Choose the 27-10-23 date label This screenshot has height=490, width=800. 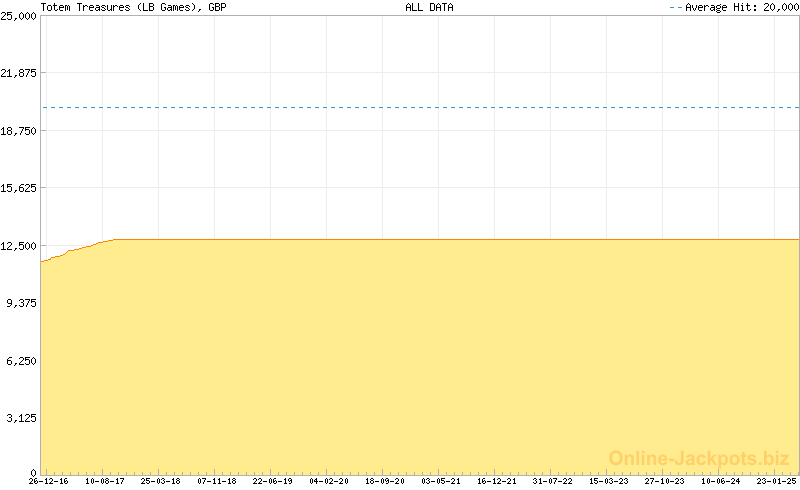[x=664, y=481]
